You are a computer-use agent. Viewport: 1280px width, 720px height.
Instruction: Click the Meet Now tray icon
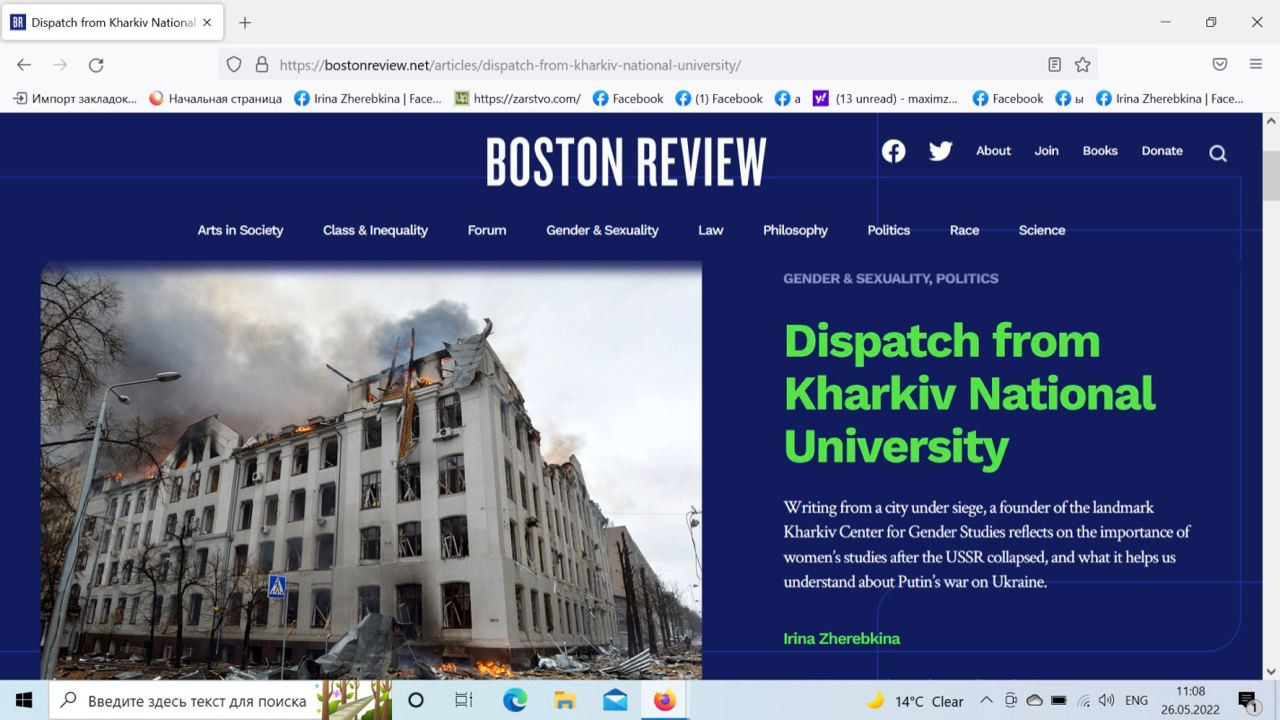click(x=1011, y=701)
